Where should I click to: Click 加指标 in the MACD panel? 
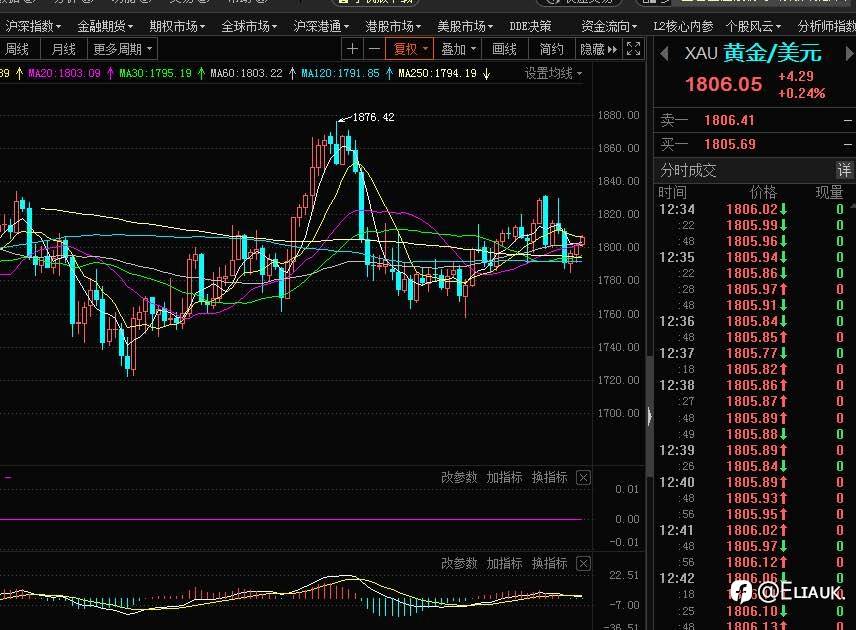tap(504, 563)
